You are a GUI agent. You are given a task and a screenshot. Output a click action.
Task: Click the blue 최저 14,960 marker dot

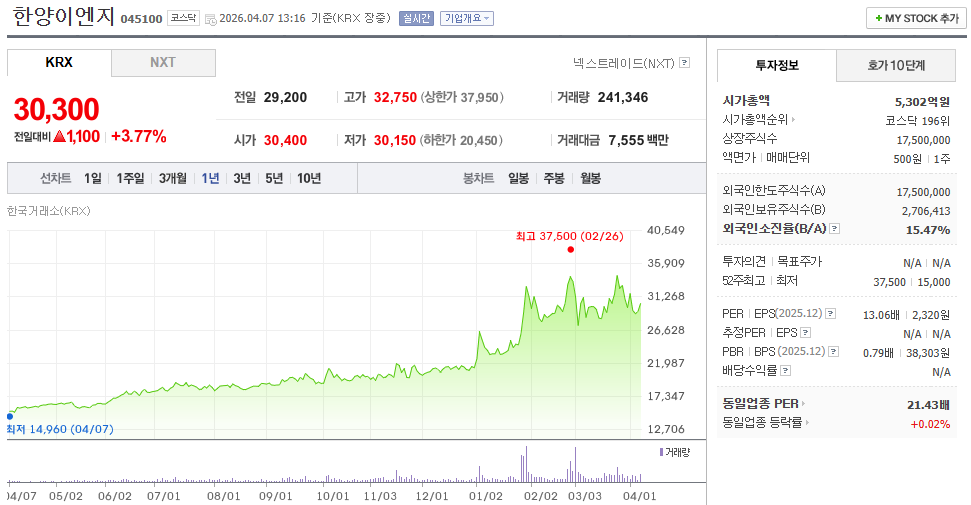click(x=10, y=416)
